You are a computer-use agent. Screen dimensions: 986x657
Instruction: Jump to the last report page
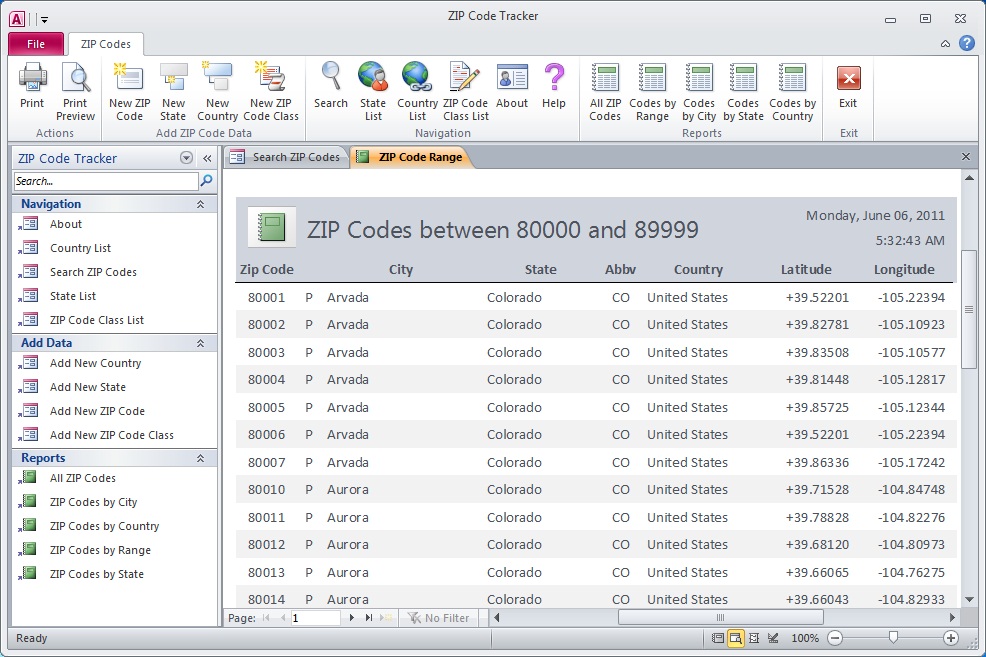[x=369, y=618]
